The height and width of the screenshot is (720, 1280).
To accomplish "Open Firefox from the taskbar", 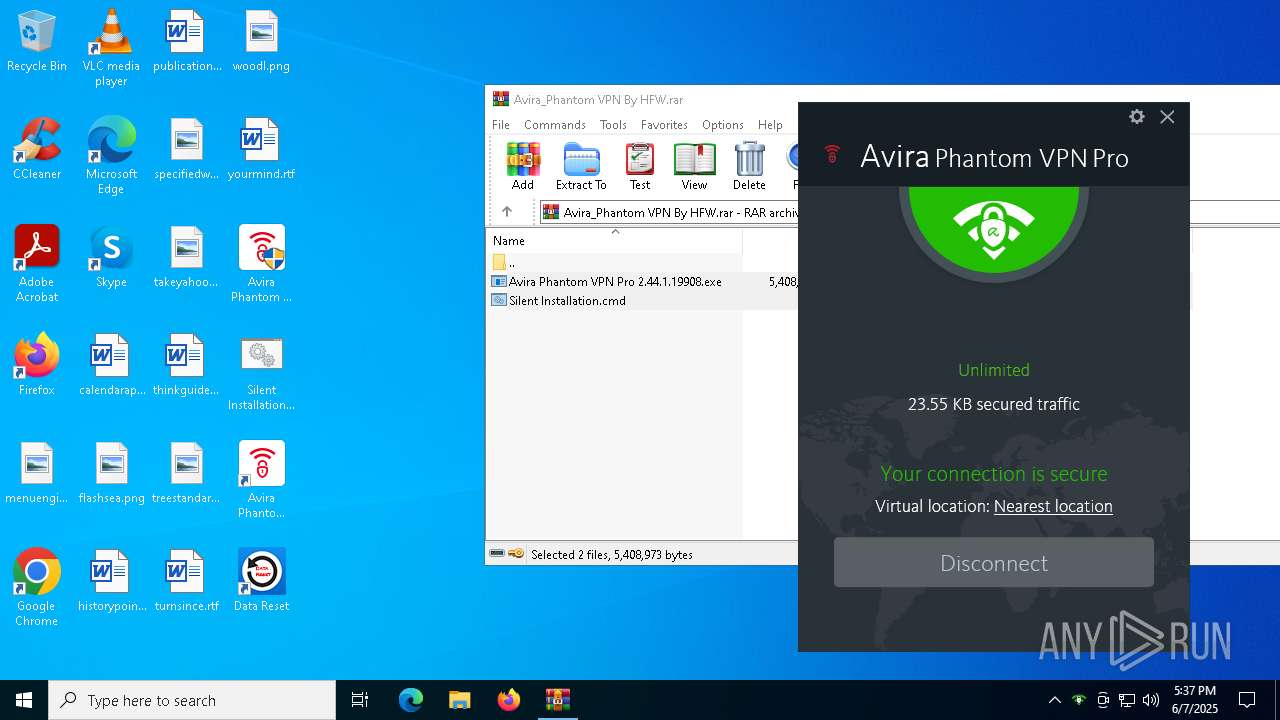I will click(x=508, y=700).
